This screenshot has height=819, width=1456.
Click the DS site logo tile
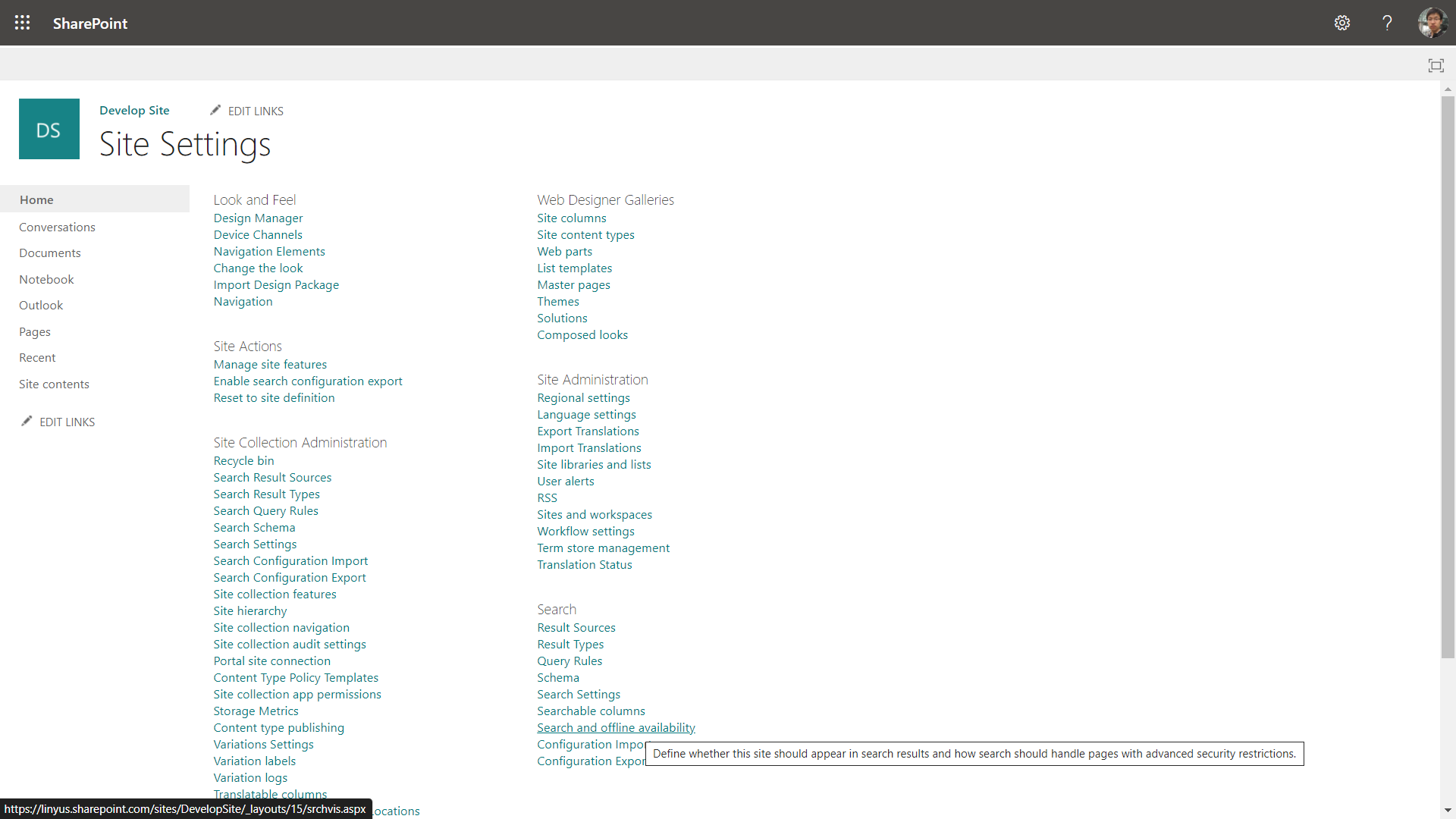pos(49,128)
